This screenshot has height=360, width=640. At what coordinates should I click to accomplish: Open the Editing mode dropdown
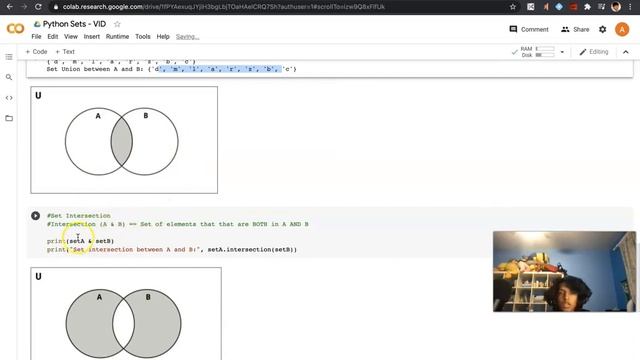tap(594, 52)
